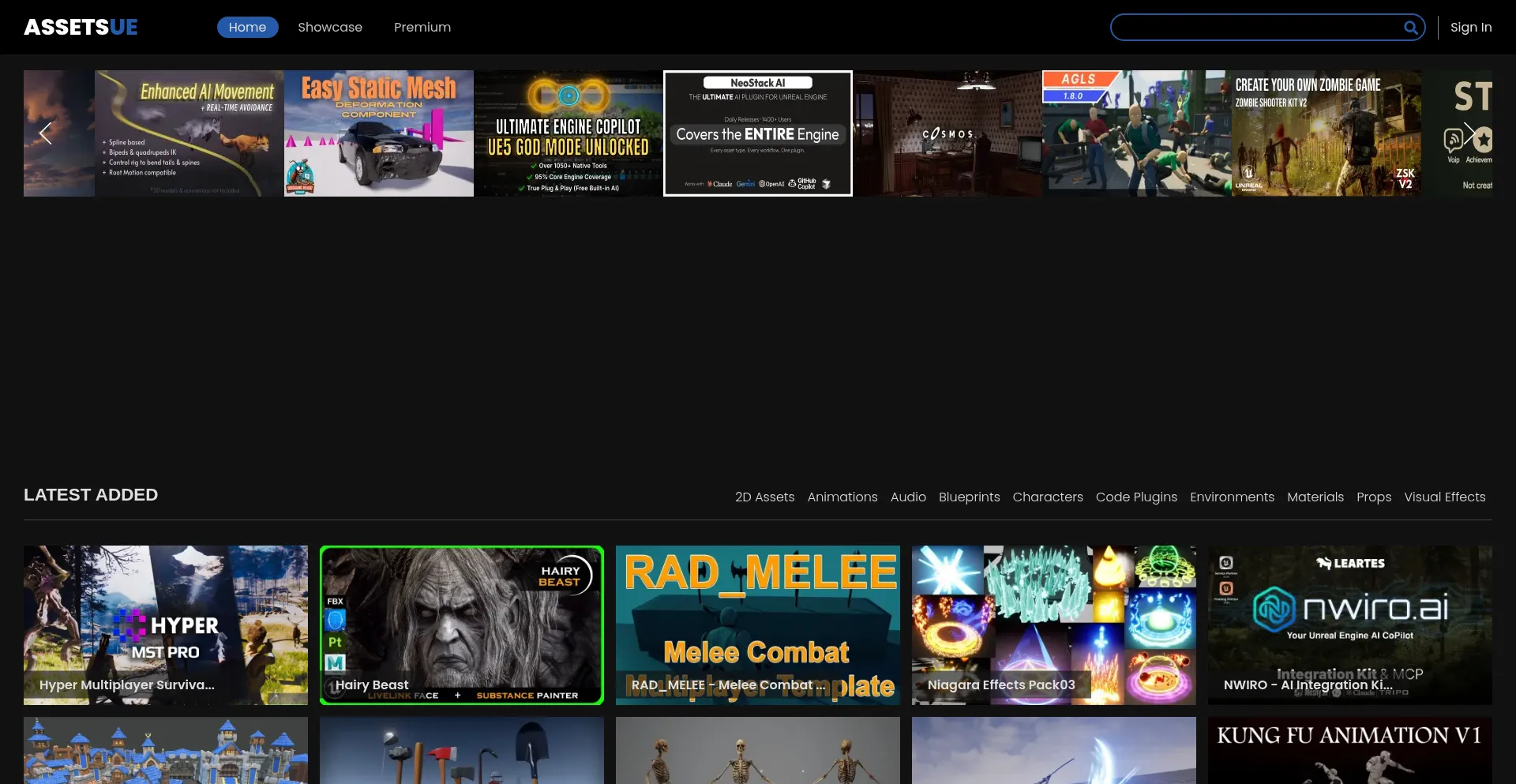Open the blue-roofed castle asset card
The width and height of the screenshot is (1516, 784).
point(166,750)
